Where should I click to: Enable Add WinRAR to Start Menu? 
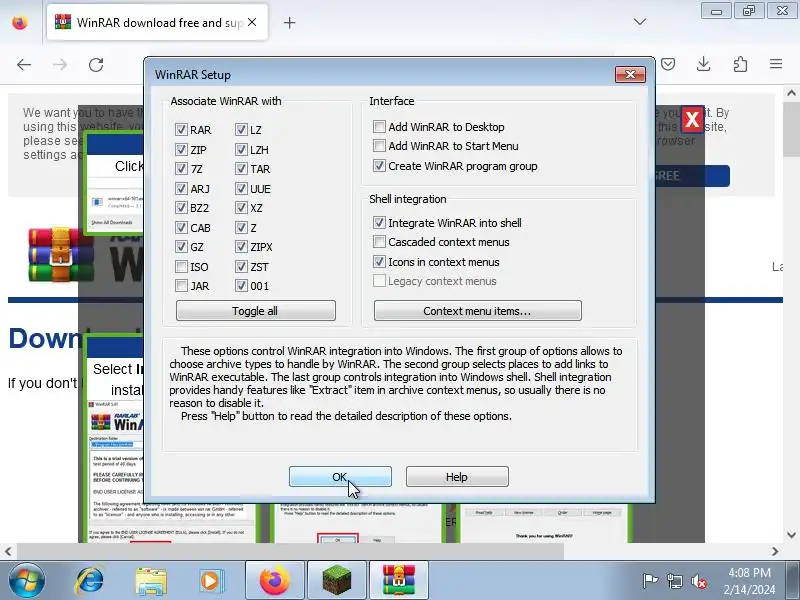click(x=379, y=146)
